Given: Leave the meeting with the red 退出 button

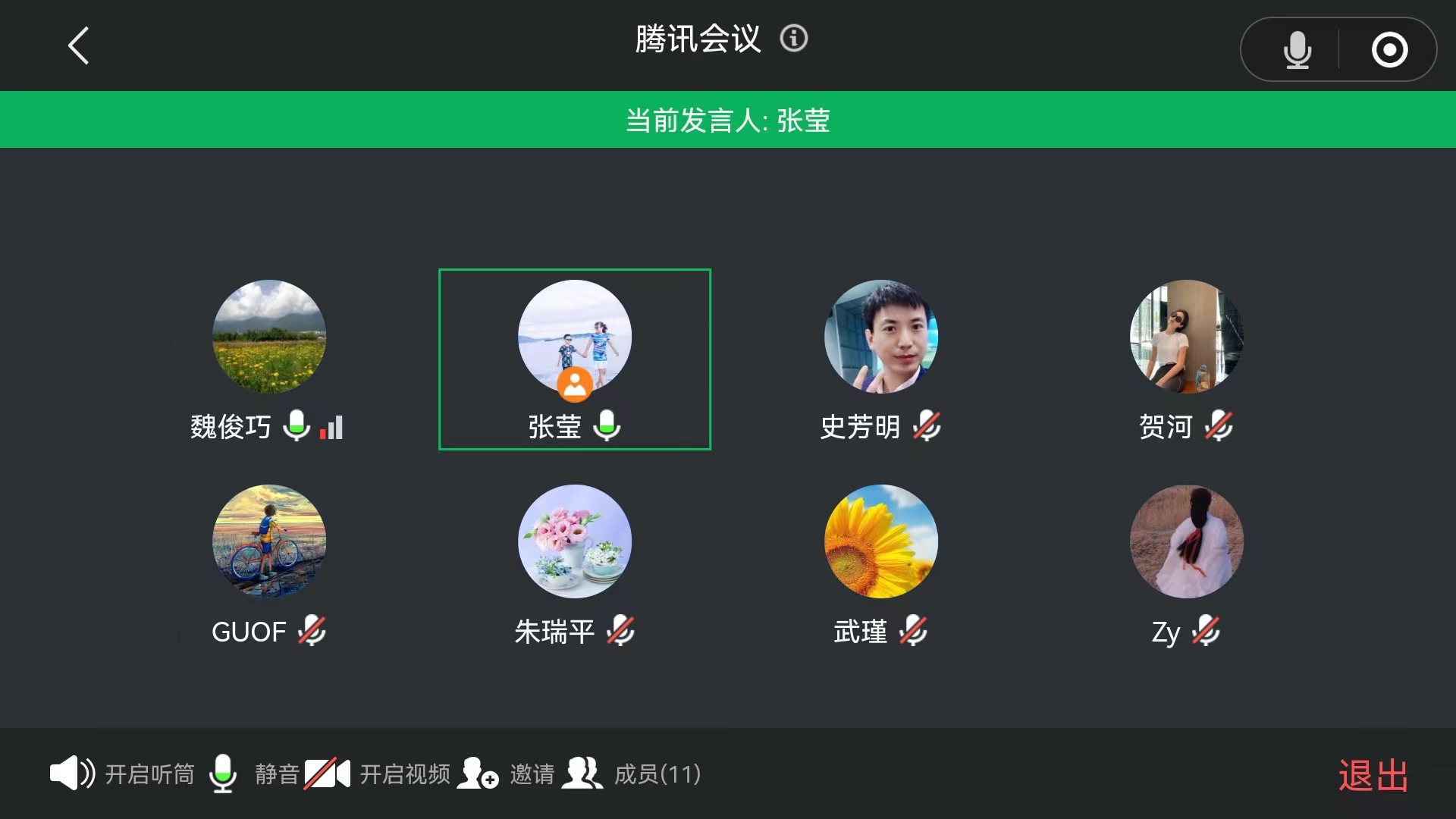Looking at the screenshot, I should tap(1373, 776).
